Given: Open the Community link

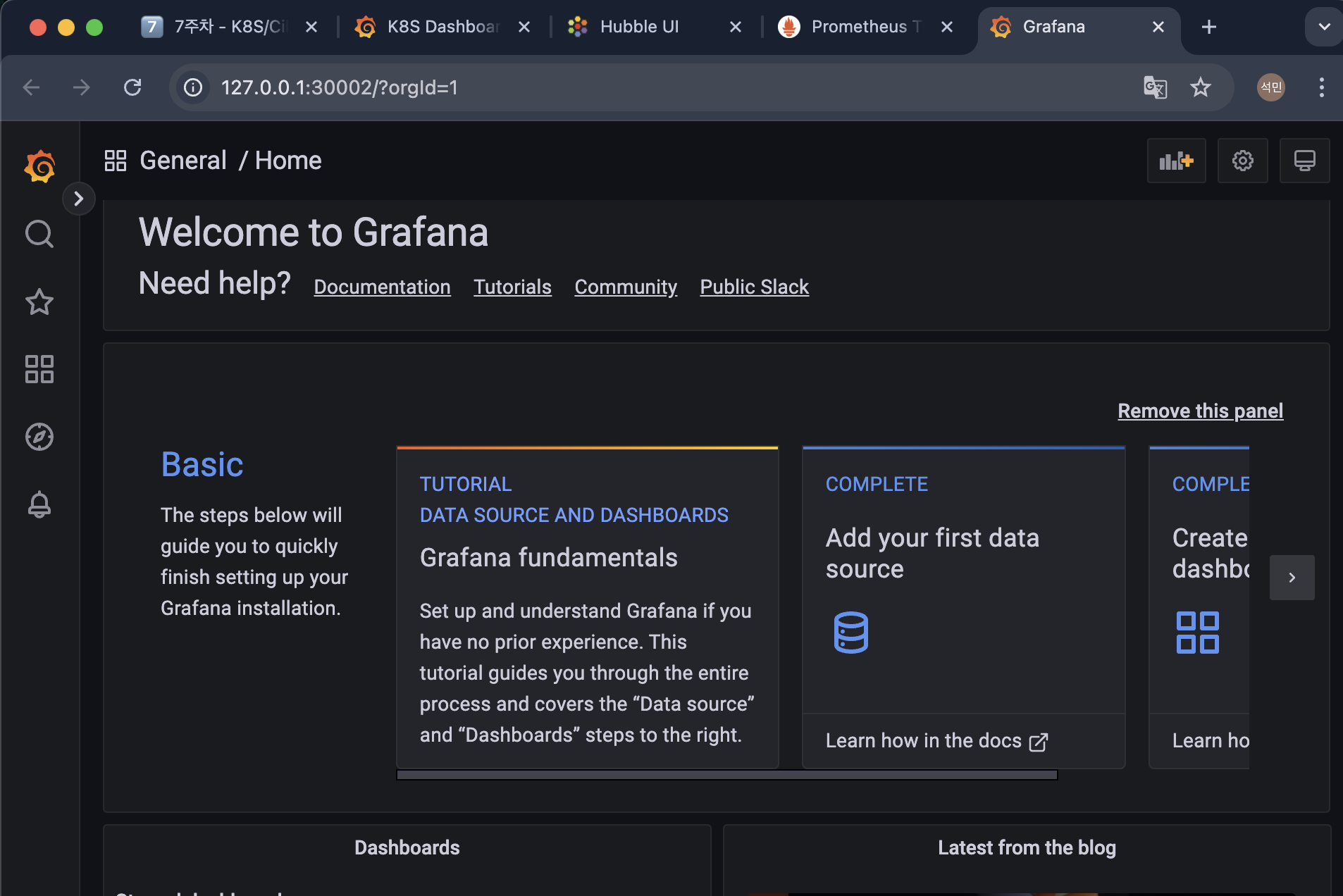Looking at the screenshot, I should (x=626, y=287).
